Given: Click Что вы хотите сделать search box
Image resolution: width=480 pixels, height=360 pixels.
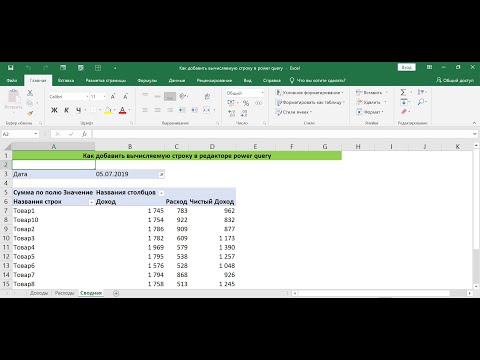Looking at the screenshot, I should [318, 80].
